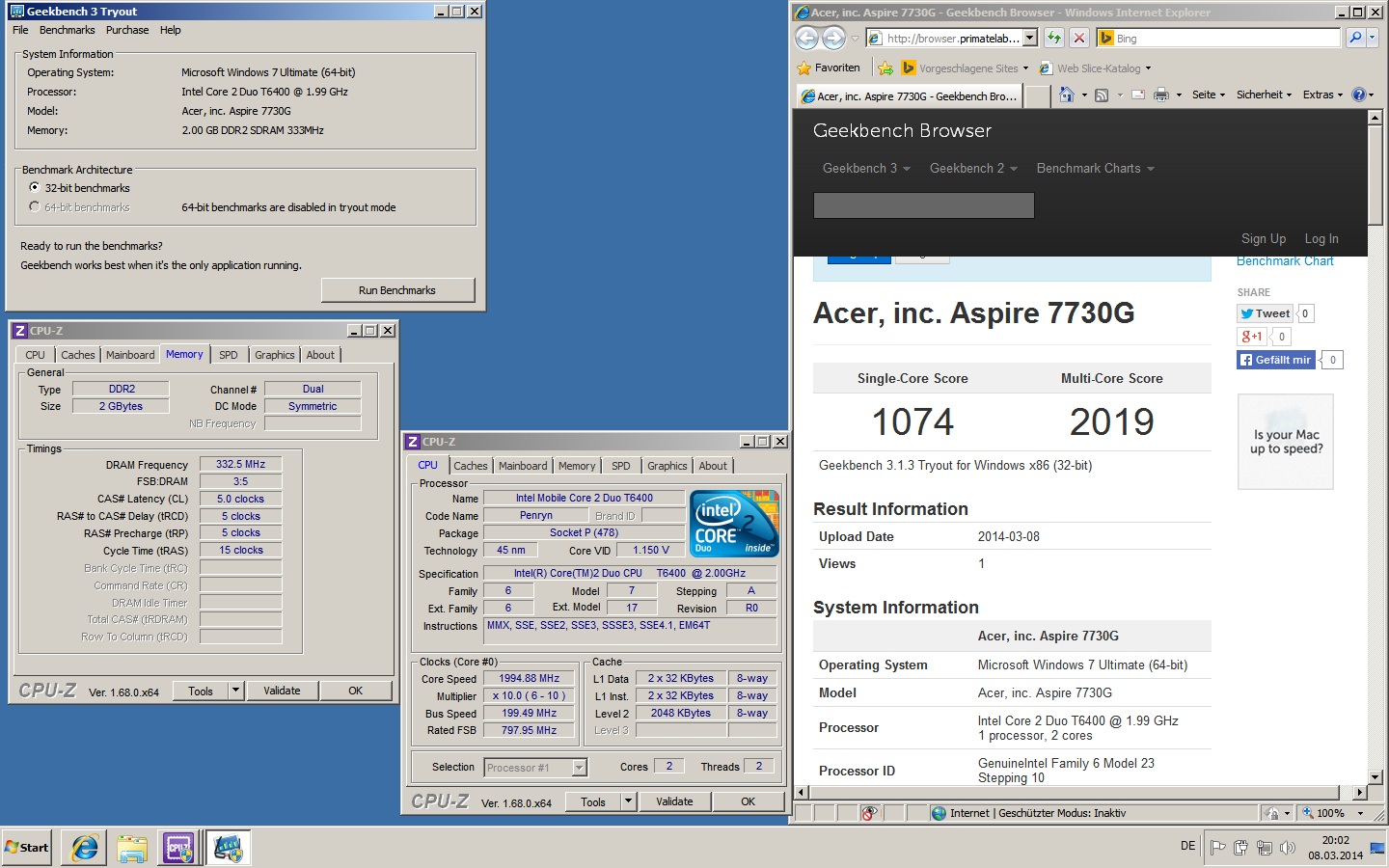Click the Windows Start button

tap(27, 848)
